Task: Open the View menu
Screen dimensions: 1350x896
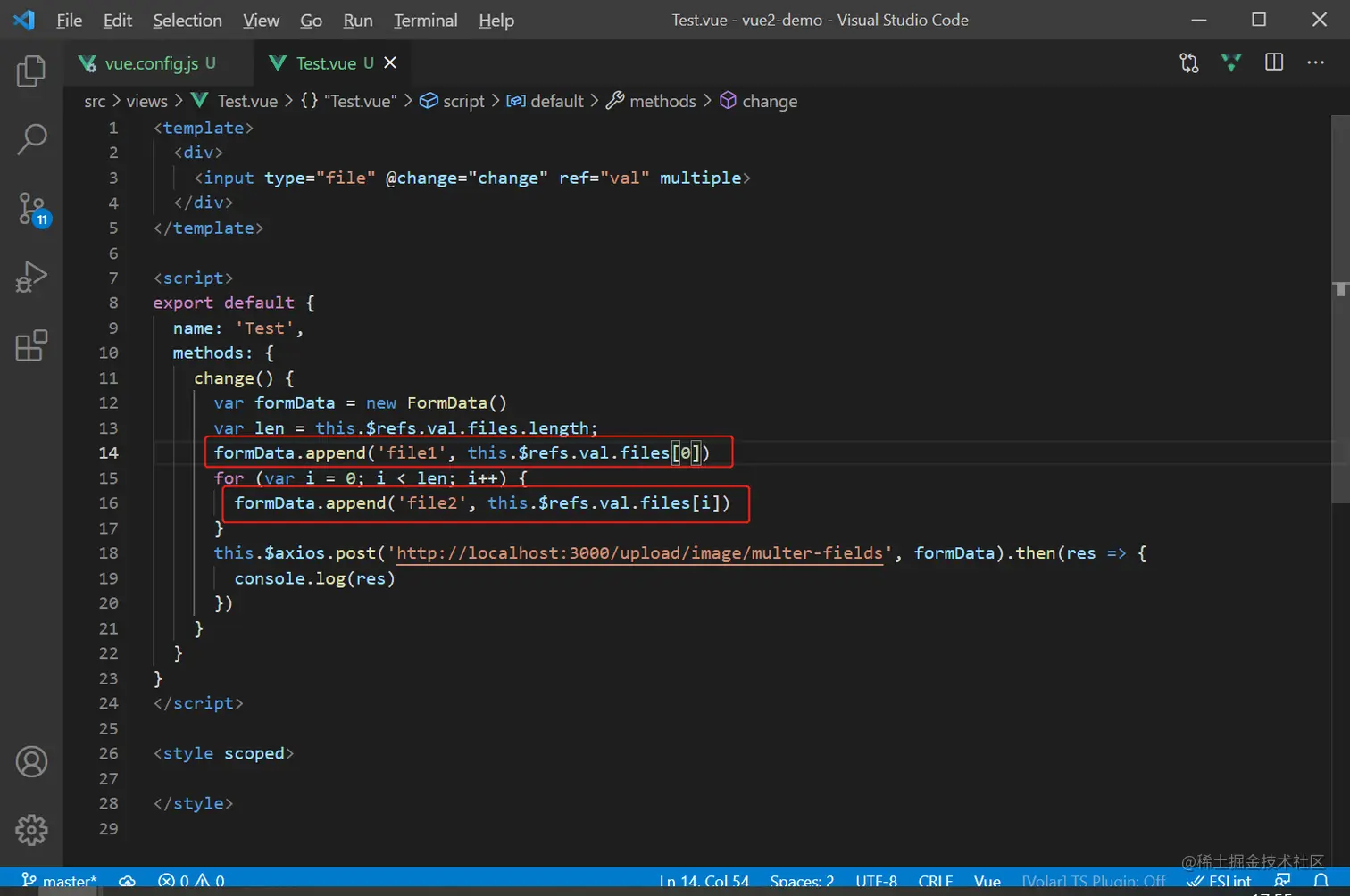Action: click(261, 20)
